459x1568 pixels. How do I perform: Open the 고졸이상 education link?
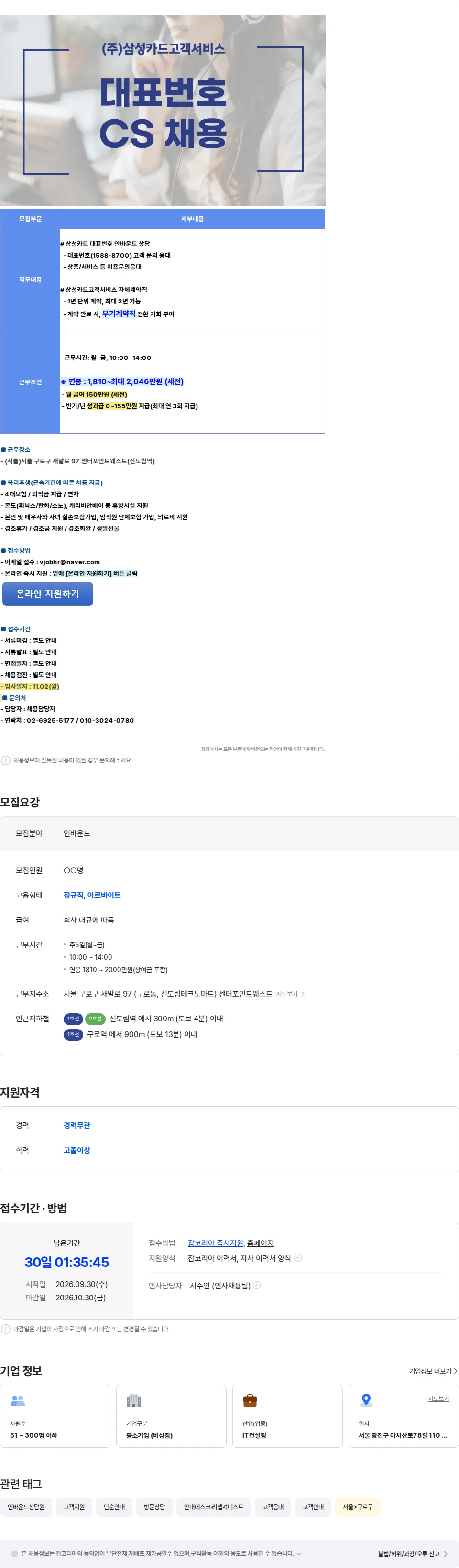(x=76, y=1150)
